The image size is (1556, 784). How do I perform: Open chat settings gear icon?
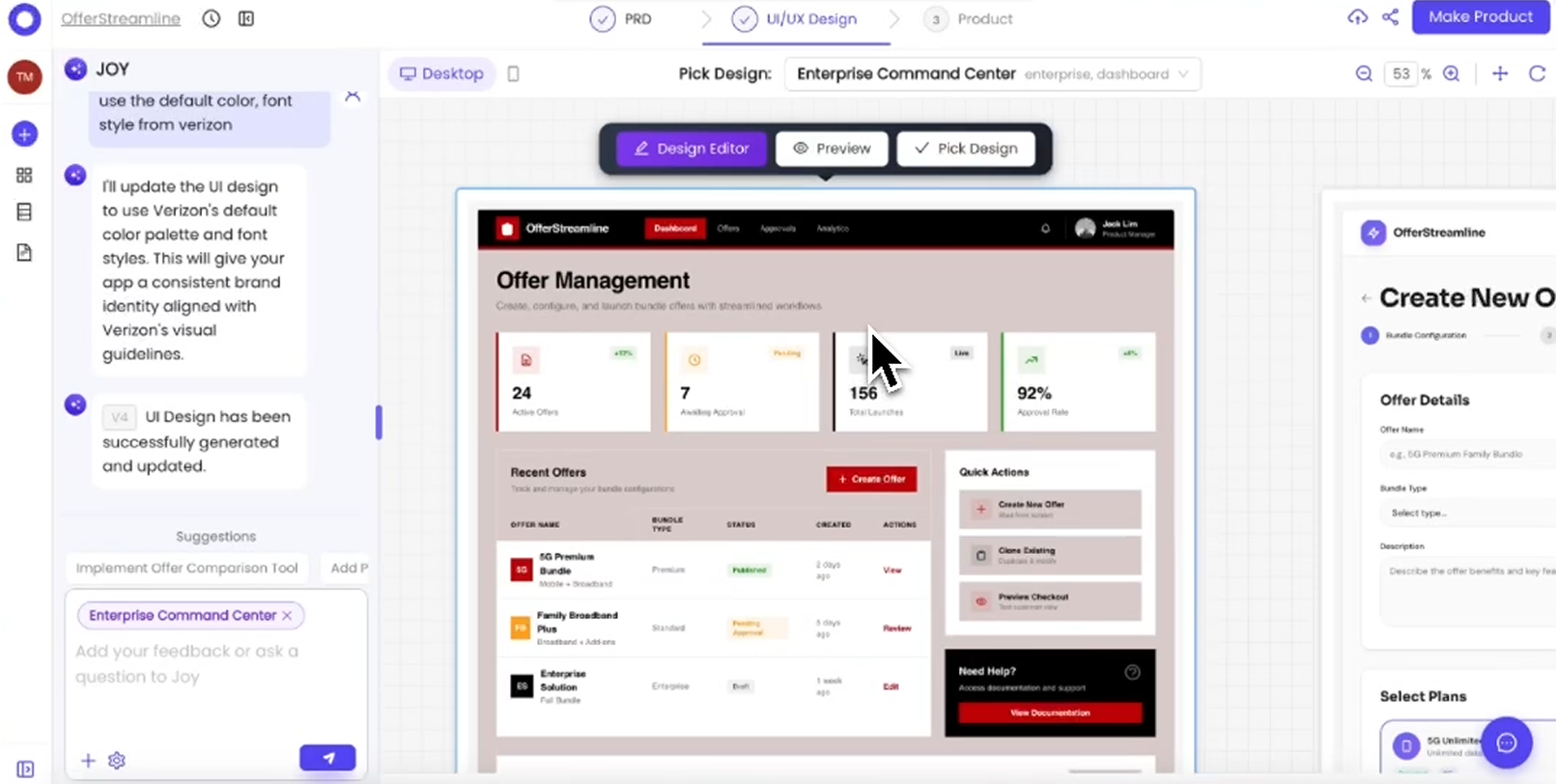117,761
